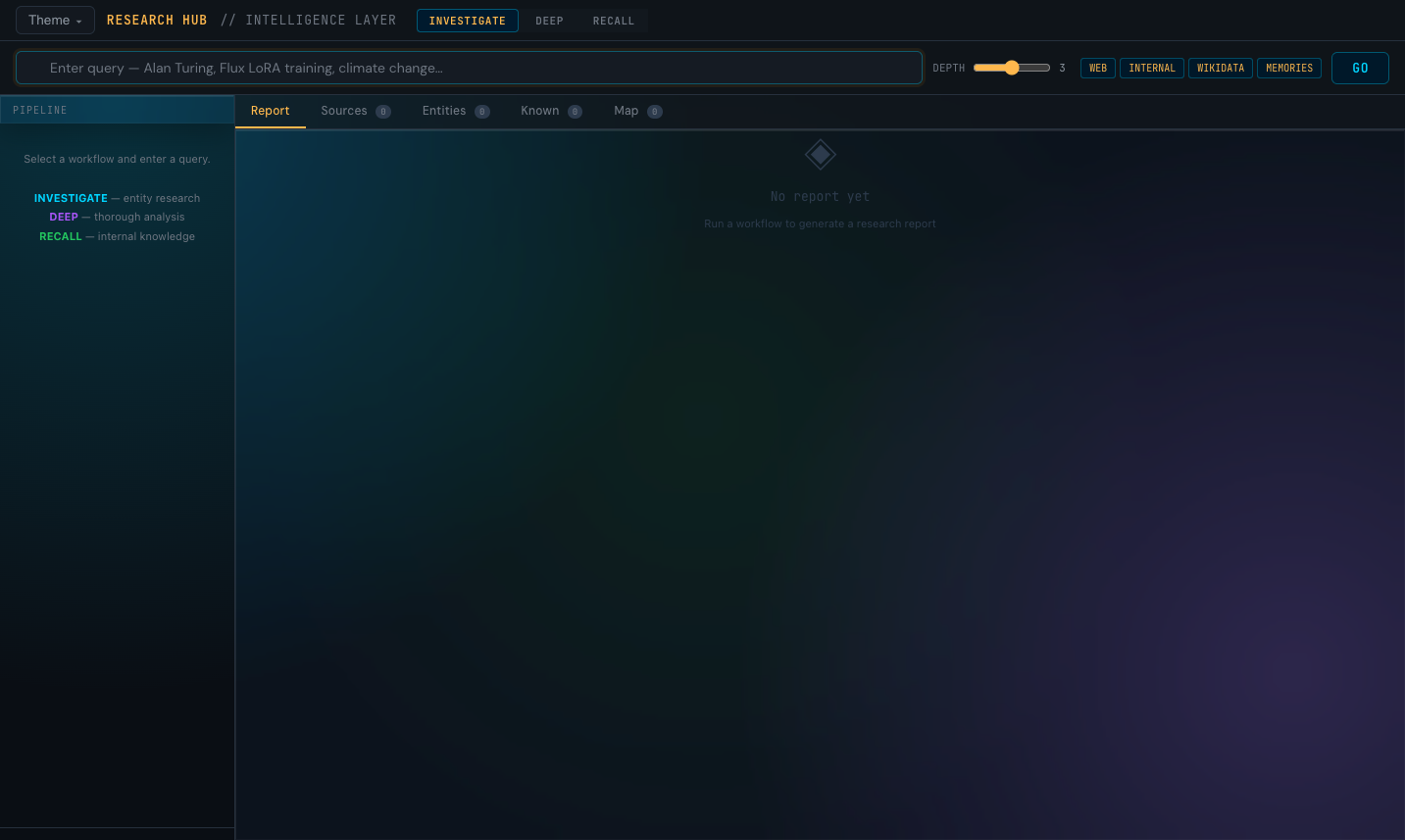Click into the Enter query search field

(469, 68)
